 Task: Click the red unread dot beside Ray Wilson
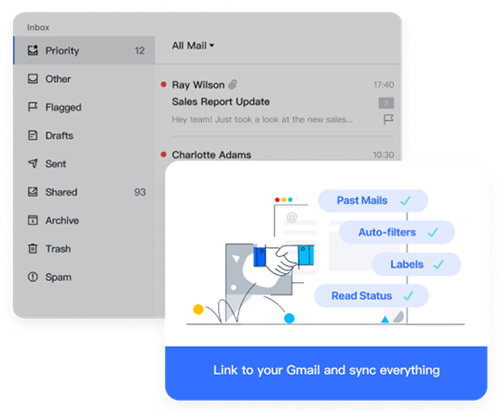(x=163, y=84)
